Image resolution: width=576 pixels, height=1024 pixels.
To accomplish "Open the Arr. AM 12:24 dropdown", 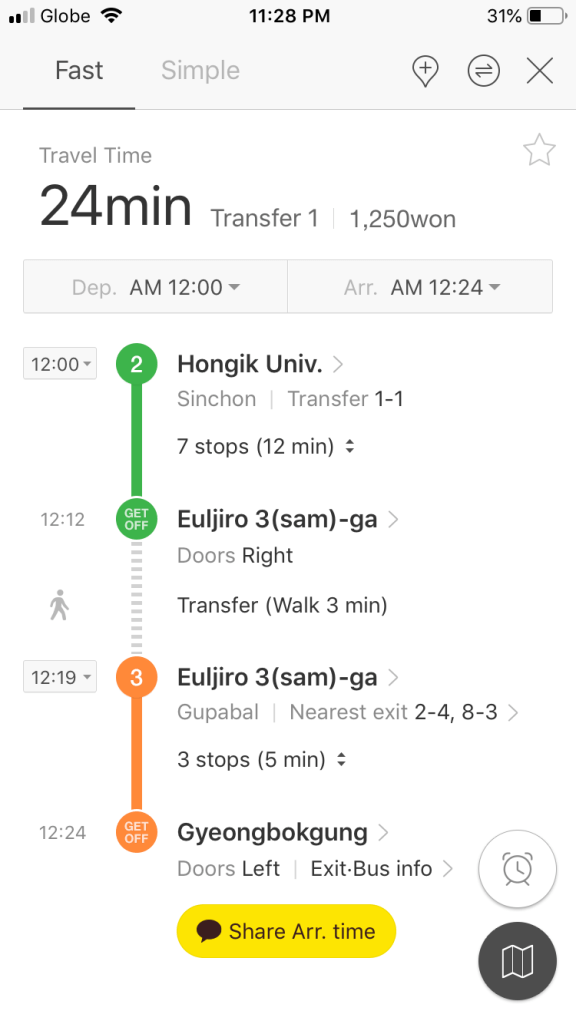I will click(419, 286).
